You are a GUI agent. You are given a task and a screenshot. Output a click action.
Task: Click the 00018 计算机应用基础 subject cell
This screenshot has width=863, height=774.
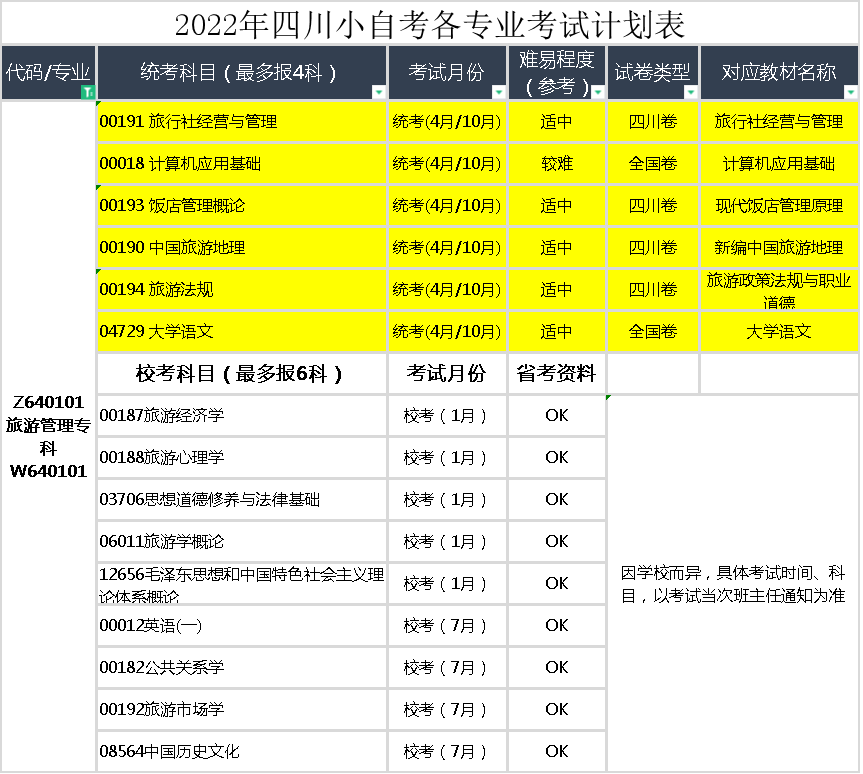point(241,164)
